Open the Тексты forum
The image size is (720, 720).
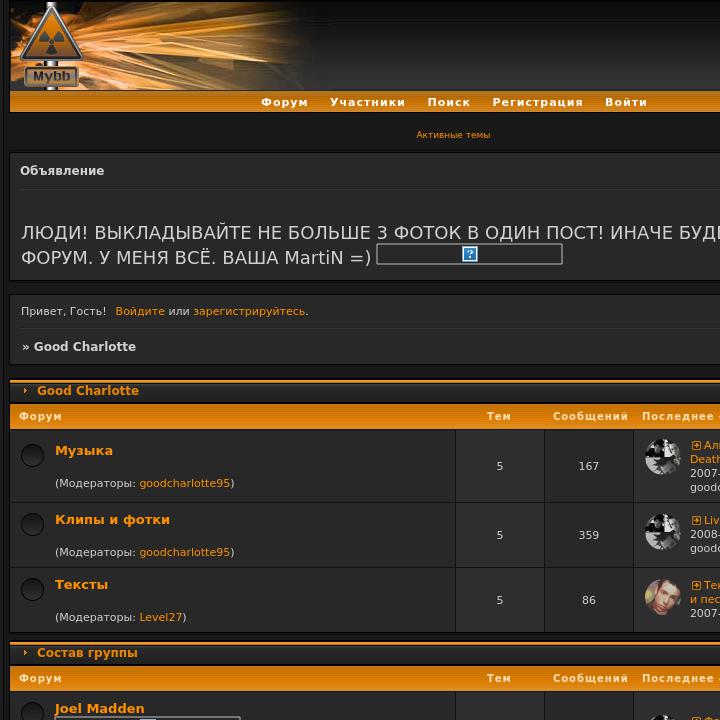point(81,585)
